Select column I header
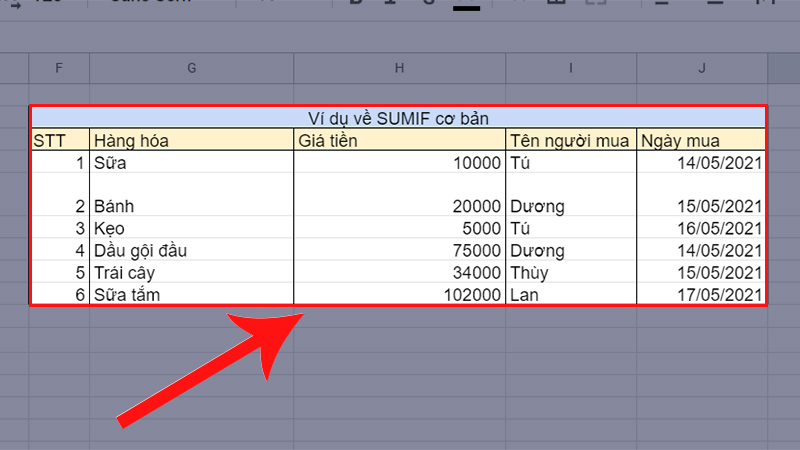 (x=570, y=68)
